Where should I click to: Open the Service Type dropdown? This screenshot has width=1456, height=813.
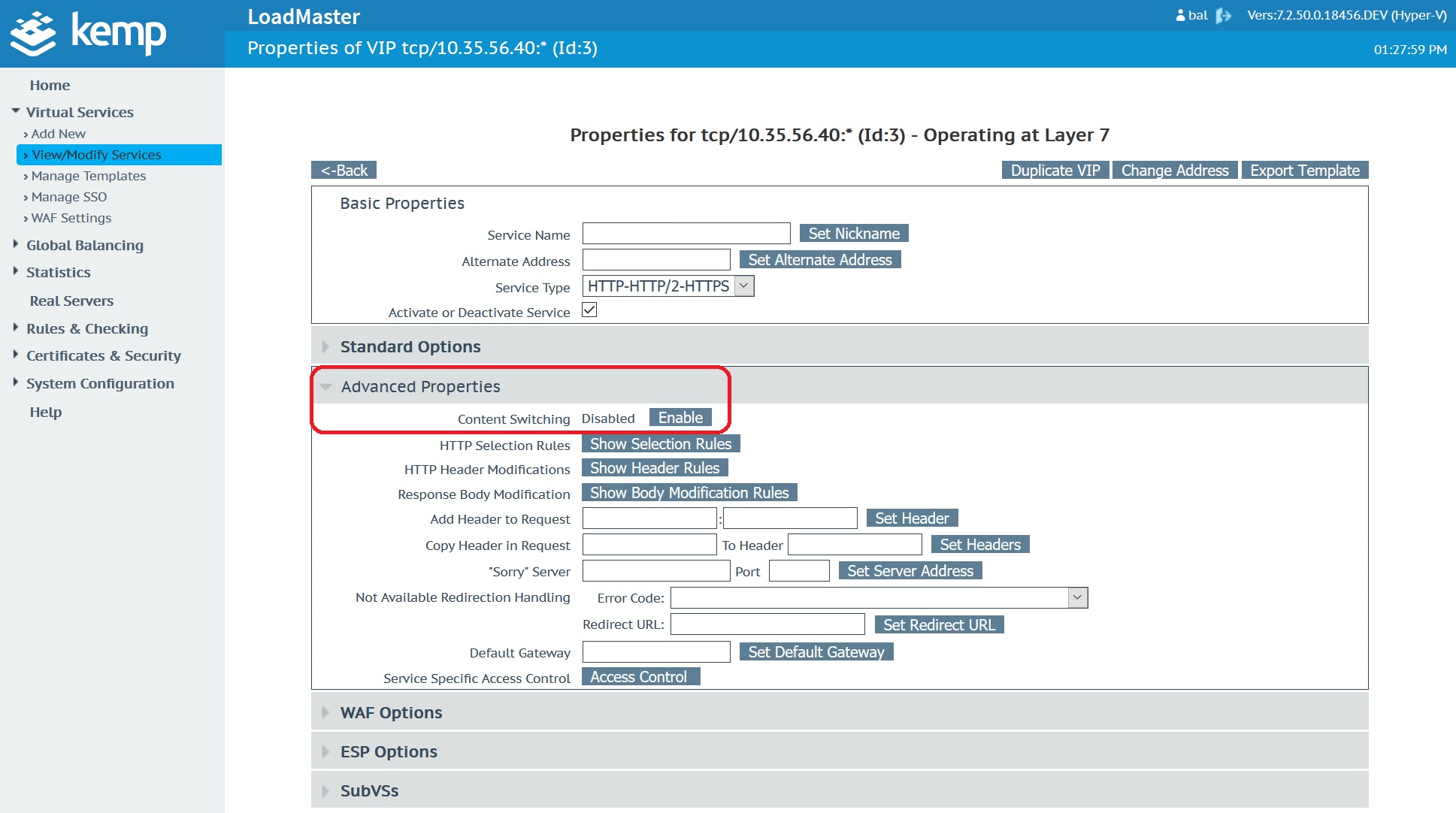(x=743, y=286)
